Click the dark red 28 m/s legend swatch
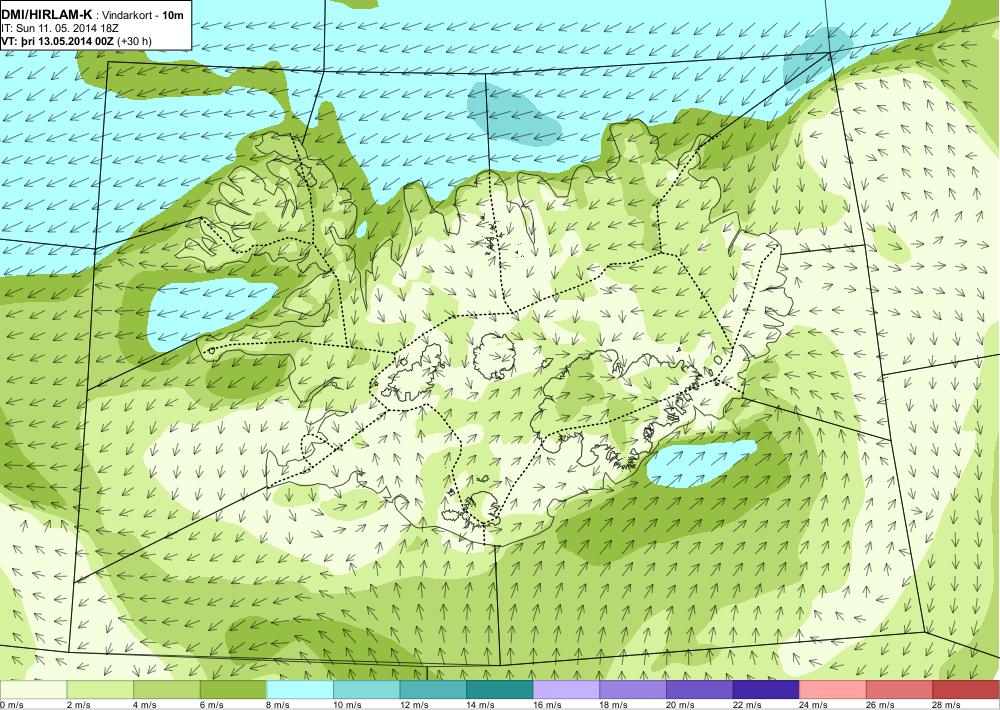Screen dimensions: 1000x710 click(966, 690)
